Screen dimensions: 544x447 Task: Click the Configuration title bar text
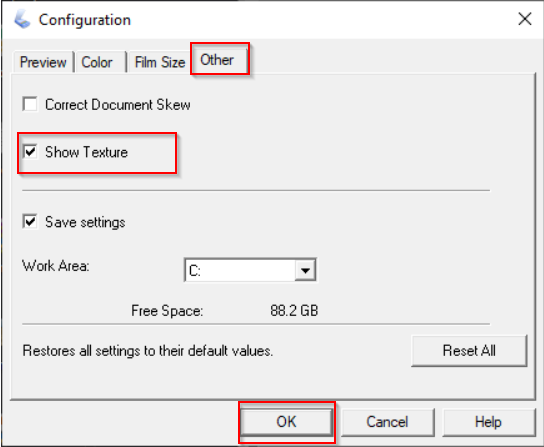[85, 20]
